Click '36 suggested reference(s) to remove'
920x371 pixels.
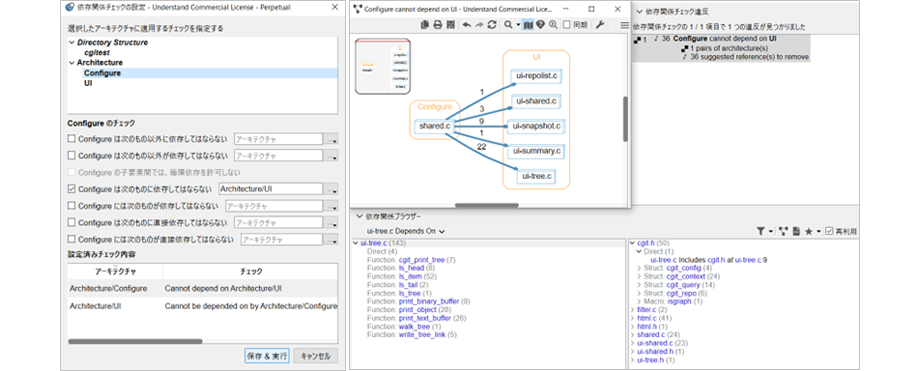[749, 57]
